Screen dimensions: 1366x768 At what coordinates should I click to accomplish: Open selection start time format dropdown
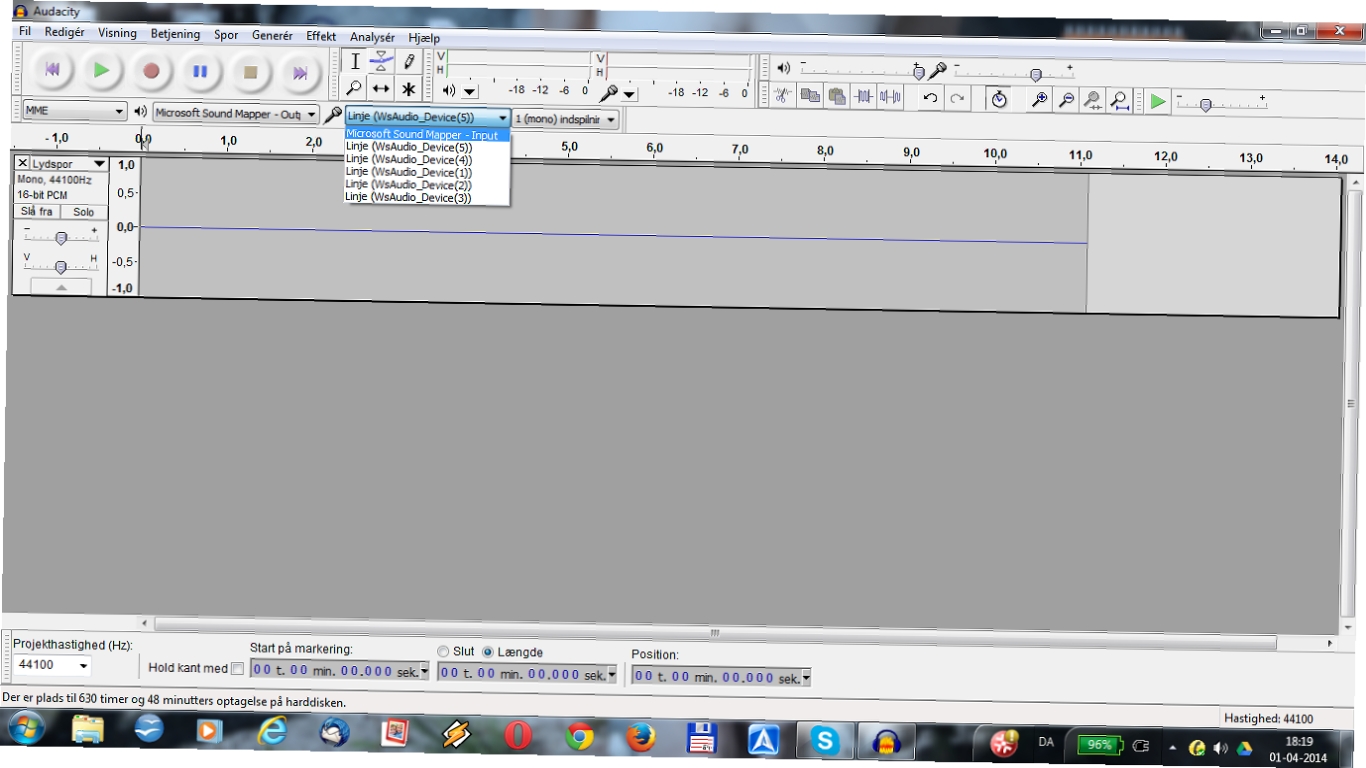425,672
